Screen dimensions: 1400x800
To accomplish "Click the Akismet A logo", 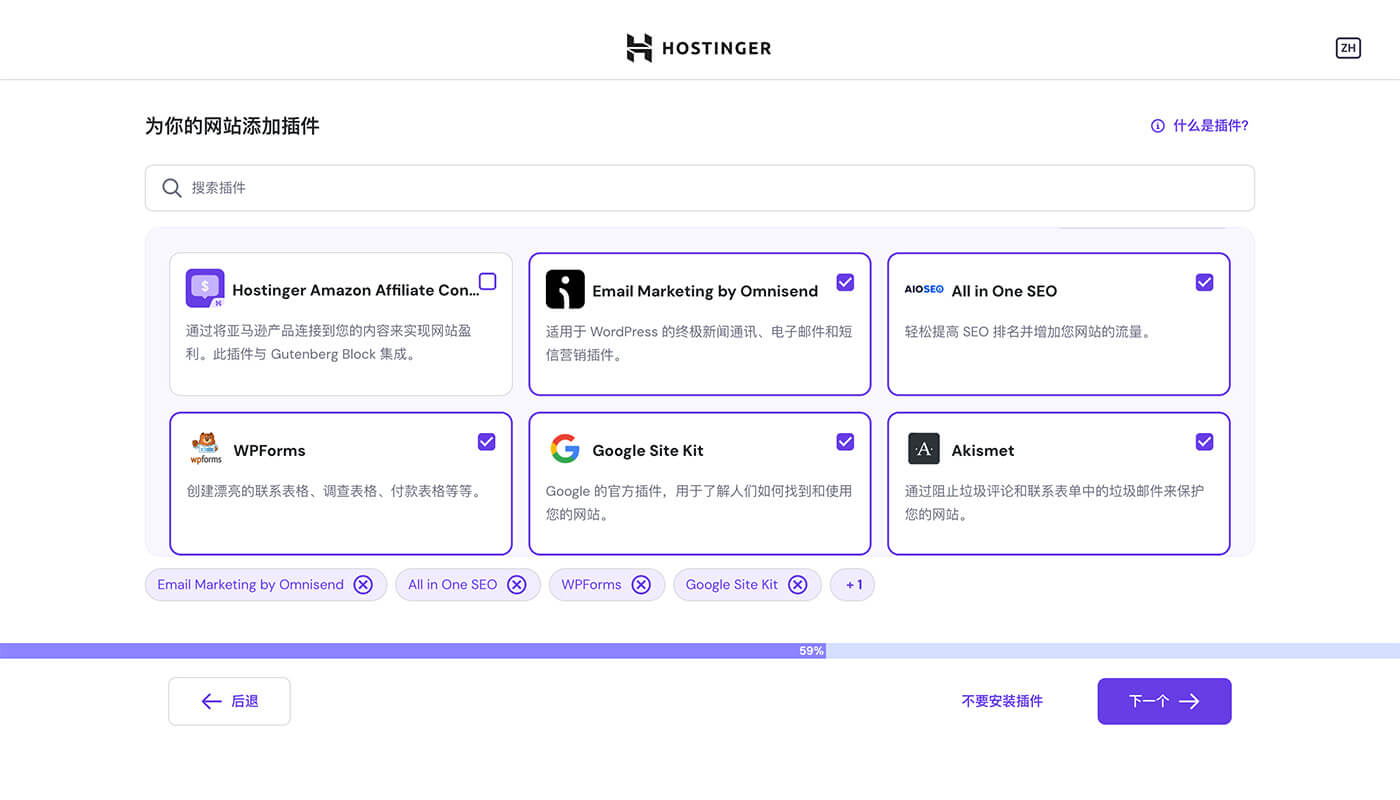I will (924, 449).
